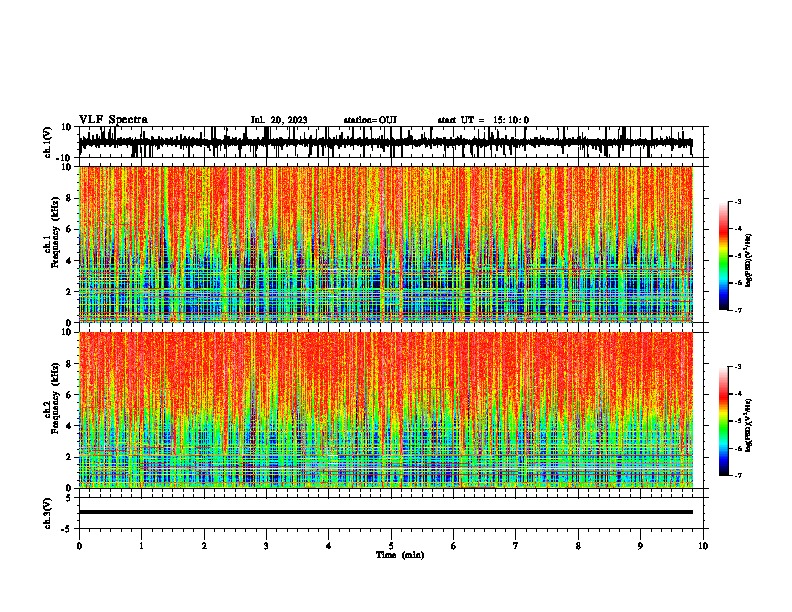The width and height of the screenshot is (792, 612).
Task: Click the date 'Jul 20, 2023' label
Action: pyautogui.click(x=279, y=120)
